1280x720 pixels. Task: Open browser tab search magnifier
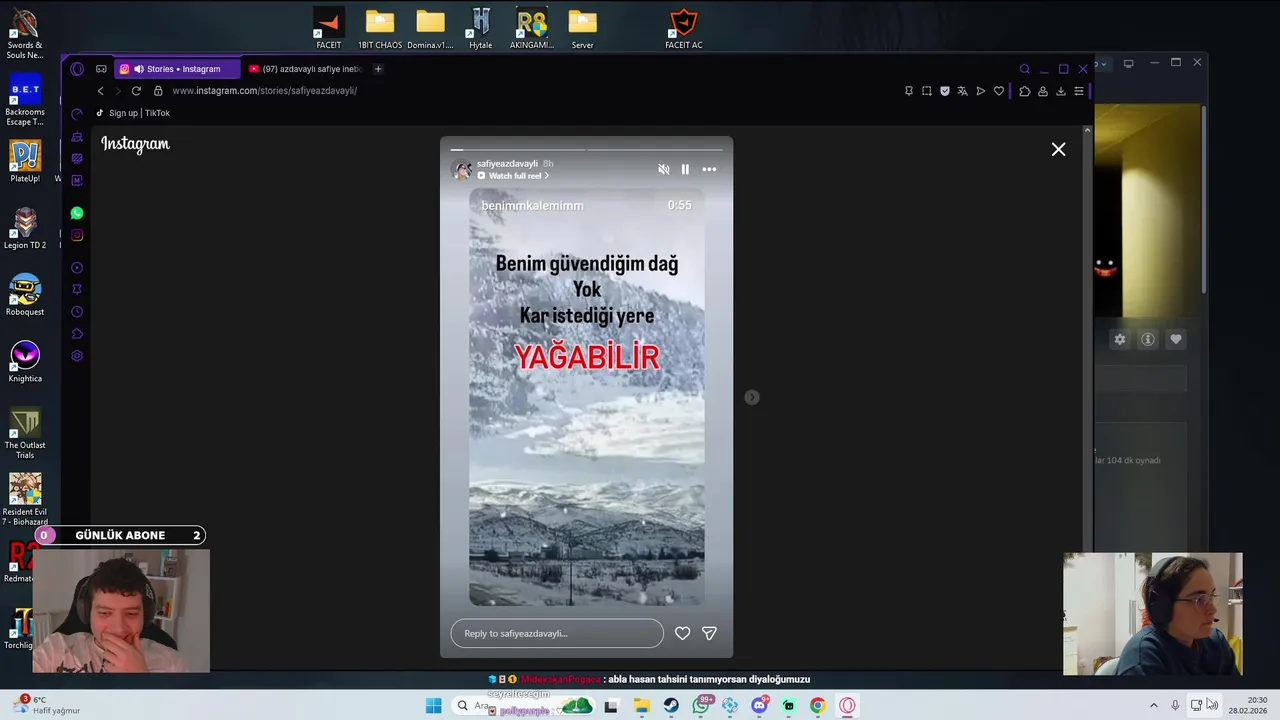[1024, 69]
